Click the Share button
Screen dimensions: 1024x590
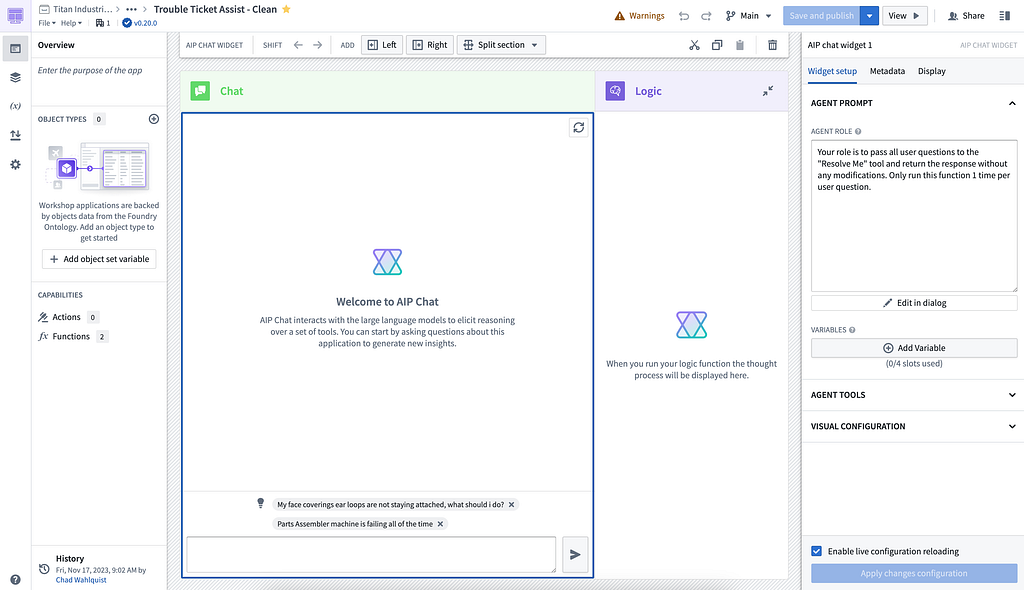click(x=966, y=16)
